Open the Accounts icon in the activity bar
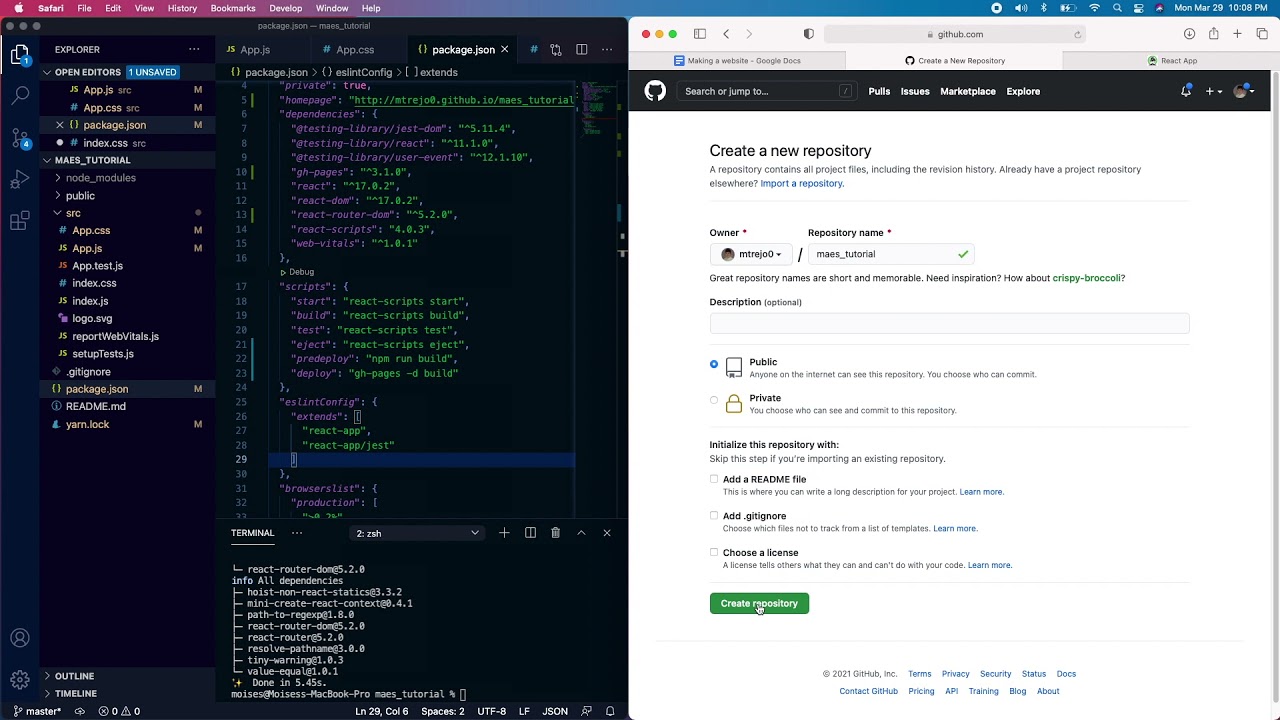Image resolution: width=1280 pixels, height=720 pixels. click(20, 638)
